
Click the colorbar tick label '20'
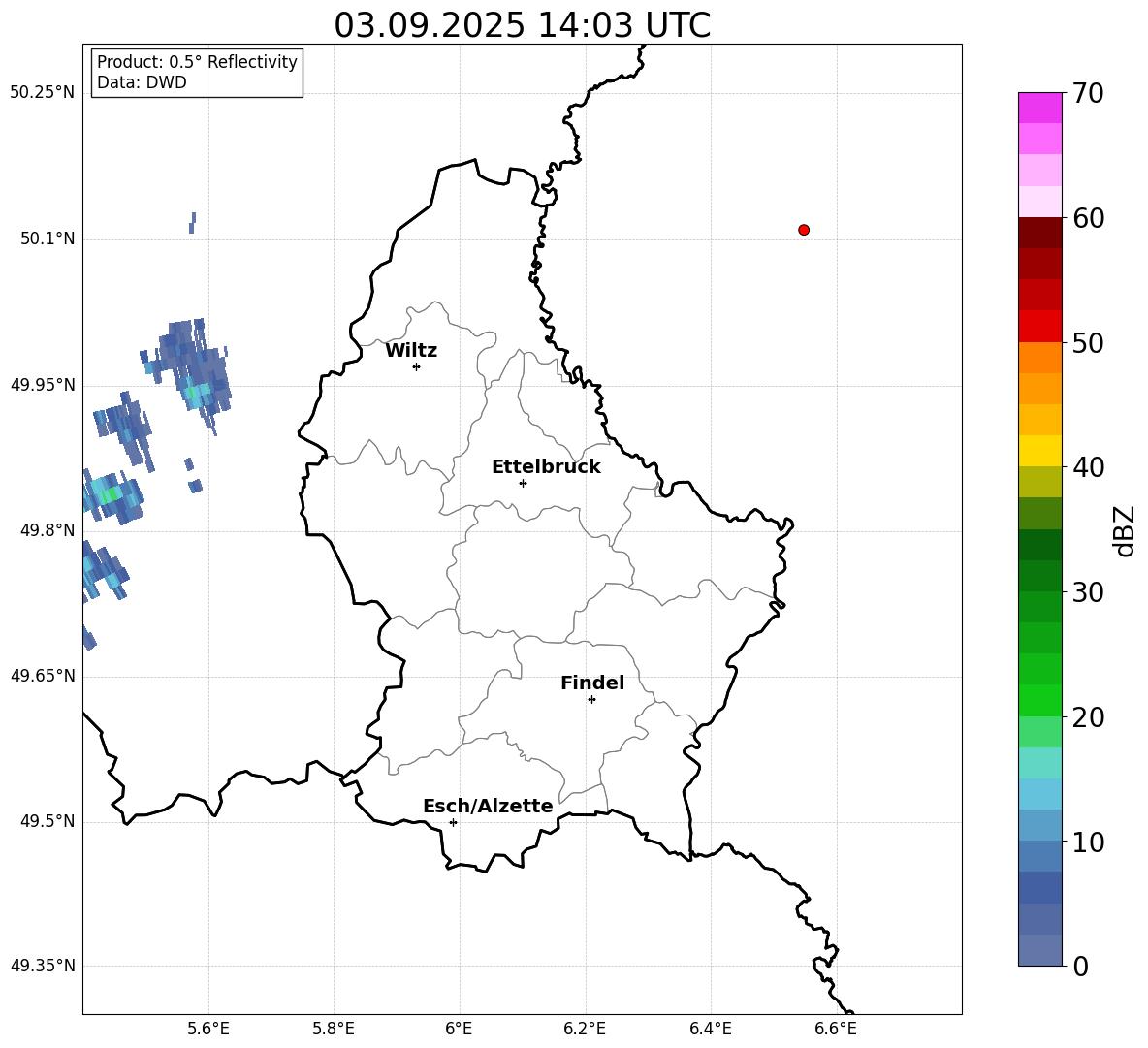point(1088,717)
